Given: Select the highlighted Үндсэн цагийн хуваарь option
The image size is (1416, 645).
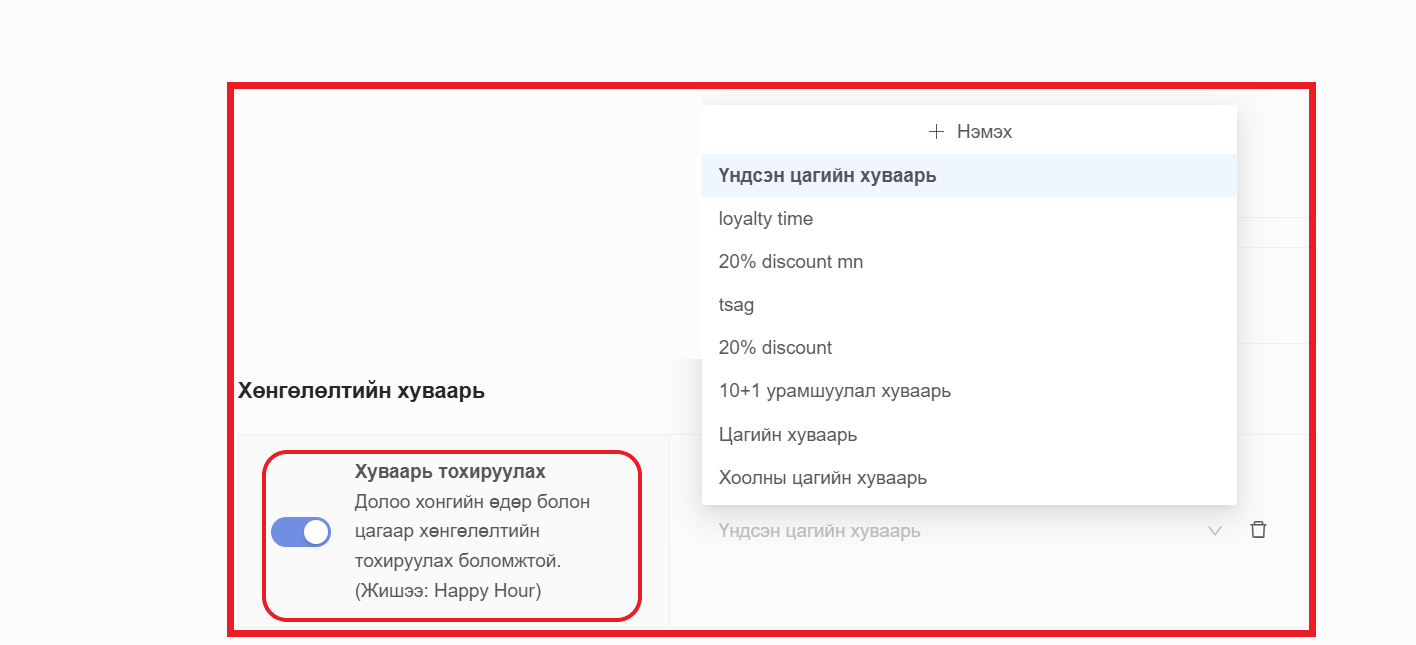Looking at the screenshot, I should pyautogui.click(x=827, y=176).
